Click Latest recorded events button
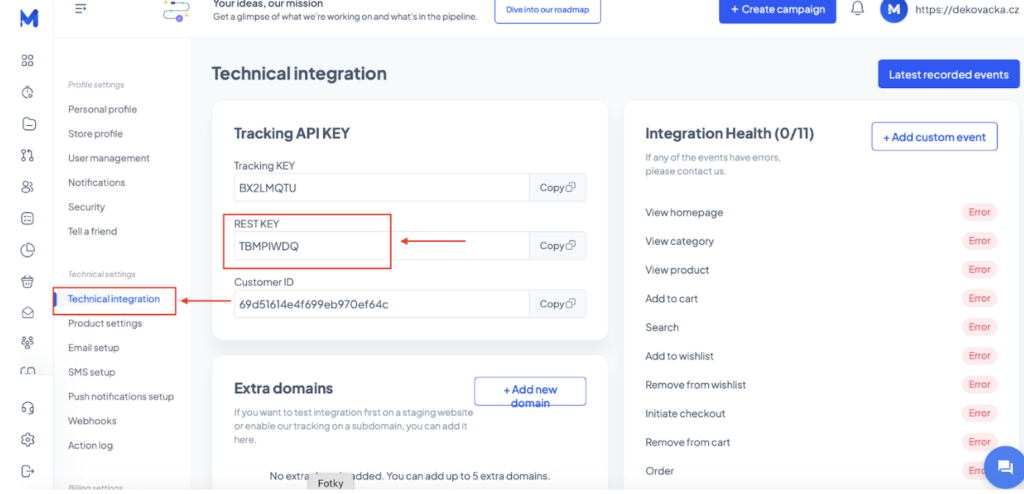 [x=948, y=75]
